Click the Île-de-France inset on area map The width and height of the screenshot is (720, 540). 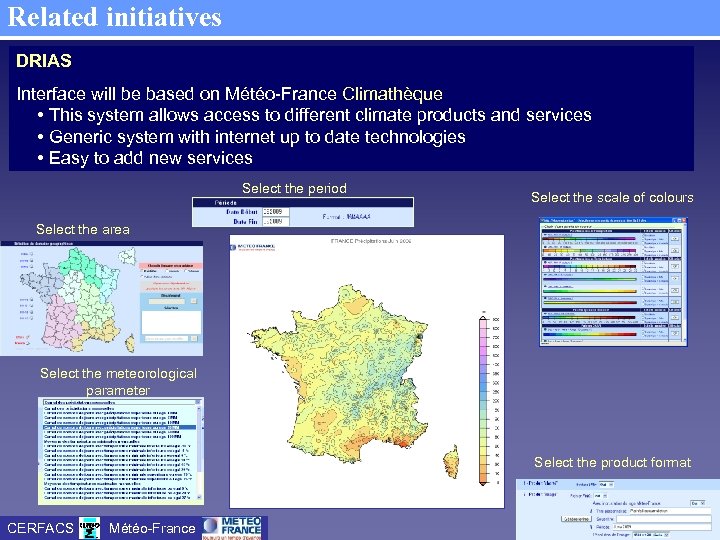coord(127,255)
